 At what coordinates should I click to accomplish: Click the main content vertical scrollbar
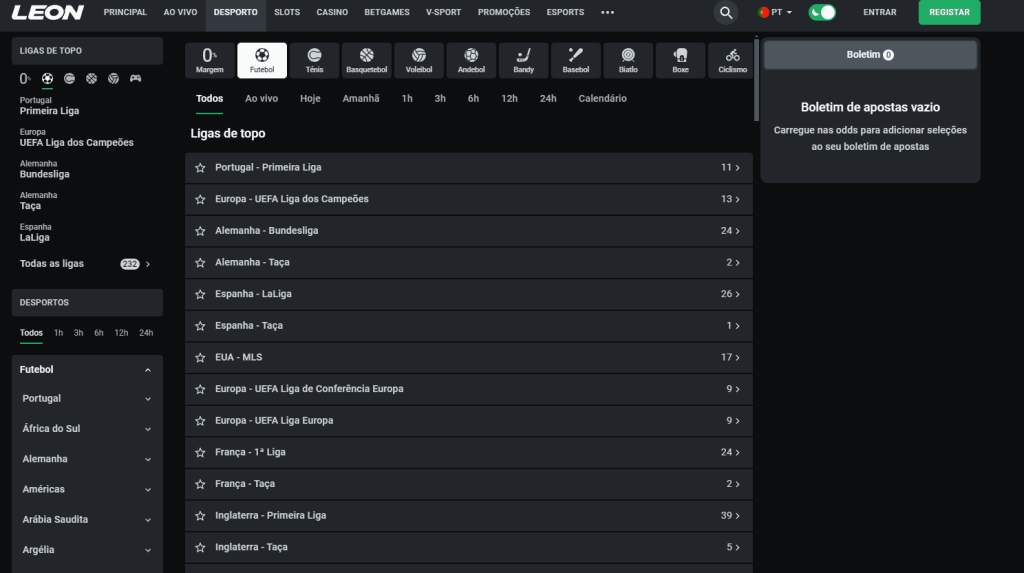click(x=756, y=80)
